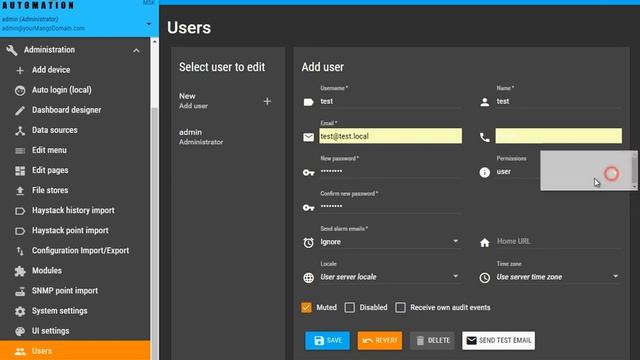Click the phone handset icon
Viewport: 640px width, 360px height.
(x=484, y=137)
